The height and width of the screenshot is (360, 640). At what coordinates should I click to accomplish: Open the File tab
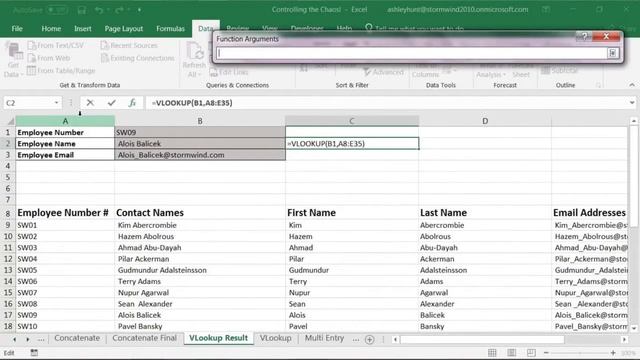(x=17, y=28)
